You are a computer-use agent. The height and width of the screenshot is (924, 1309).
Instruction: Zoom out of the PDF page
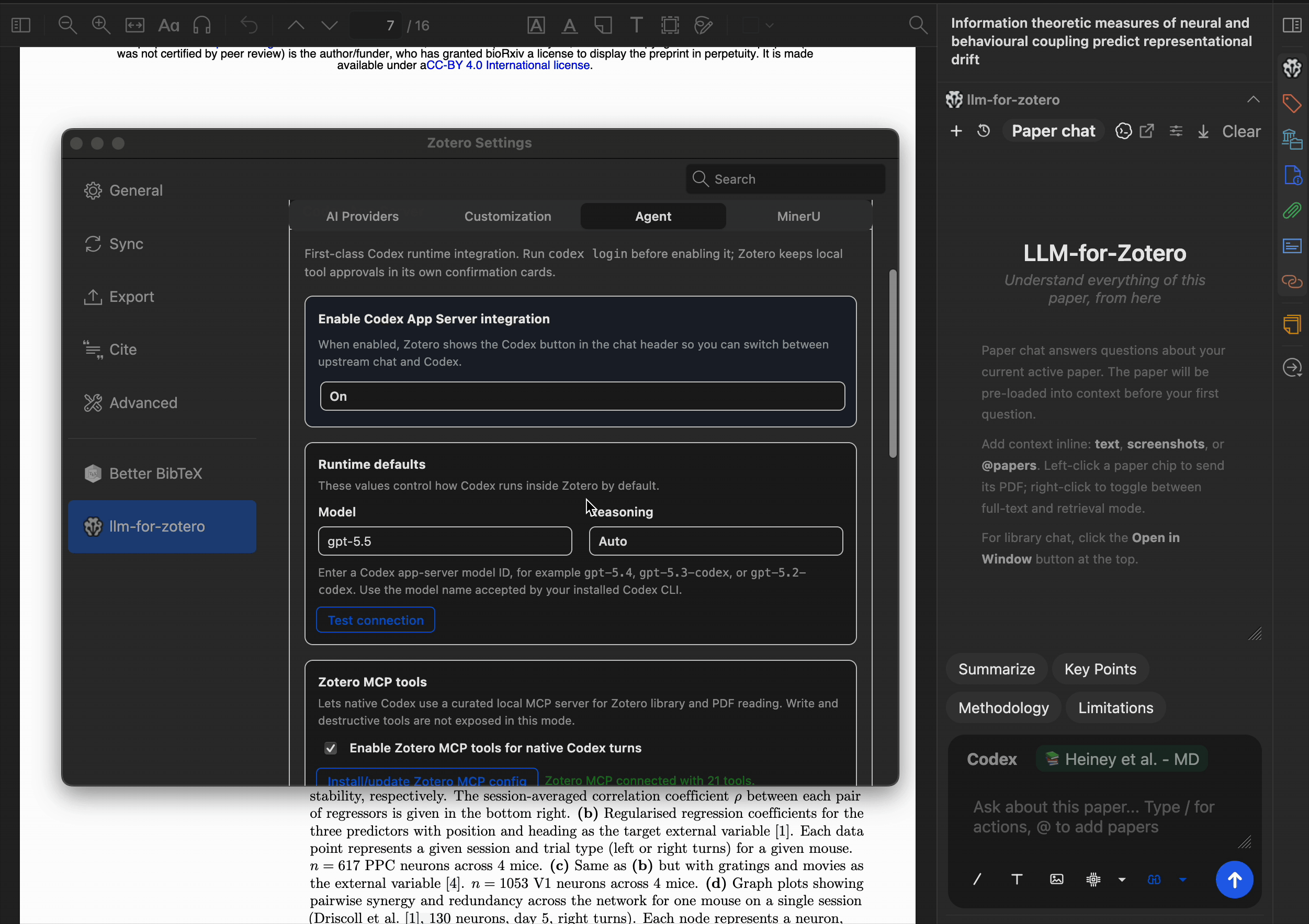(67, 25)
